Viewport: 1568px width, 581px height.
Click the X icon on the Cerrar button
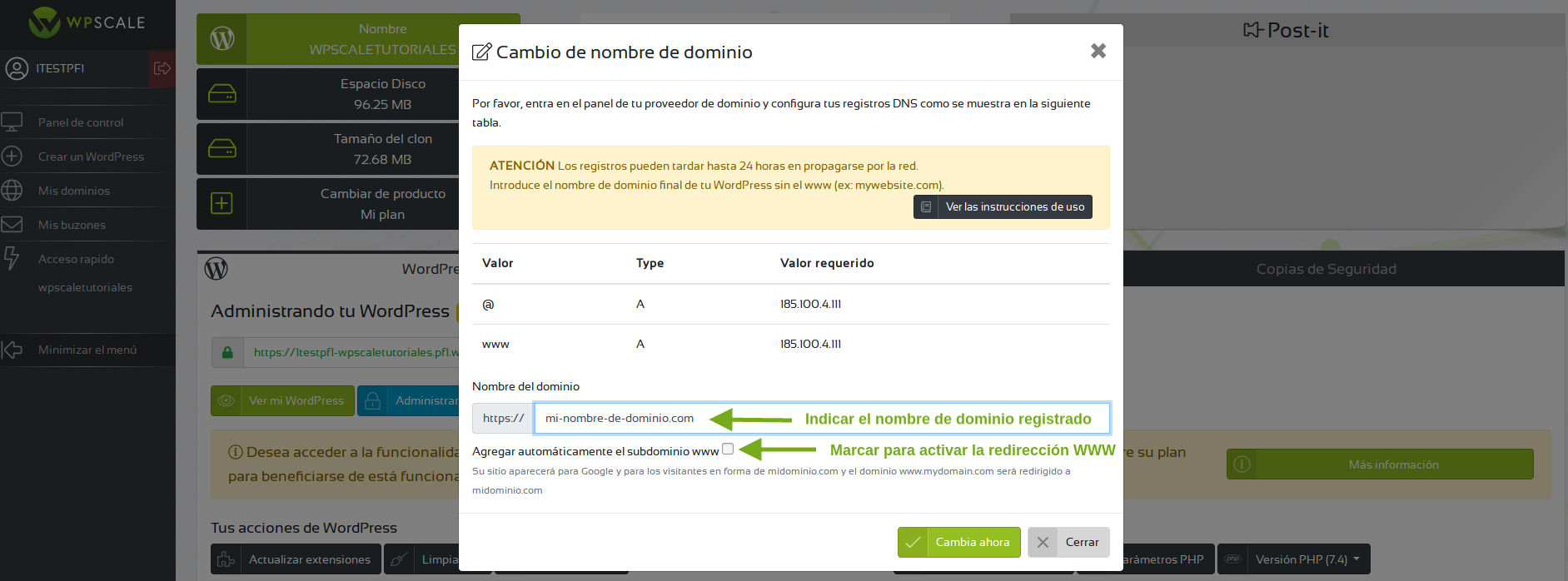1043,542
